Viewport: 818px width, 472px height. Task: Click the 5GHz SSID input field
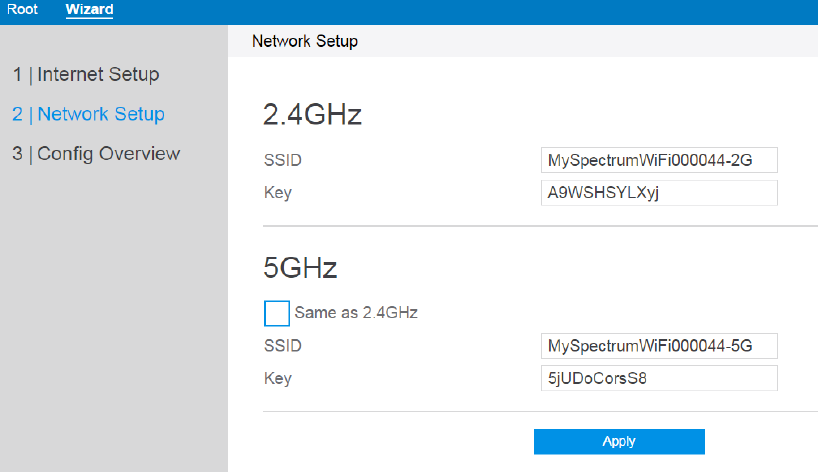click(658, 346)
